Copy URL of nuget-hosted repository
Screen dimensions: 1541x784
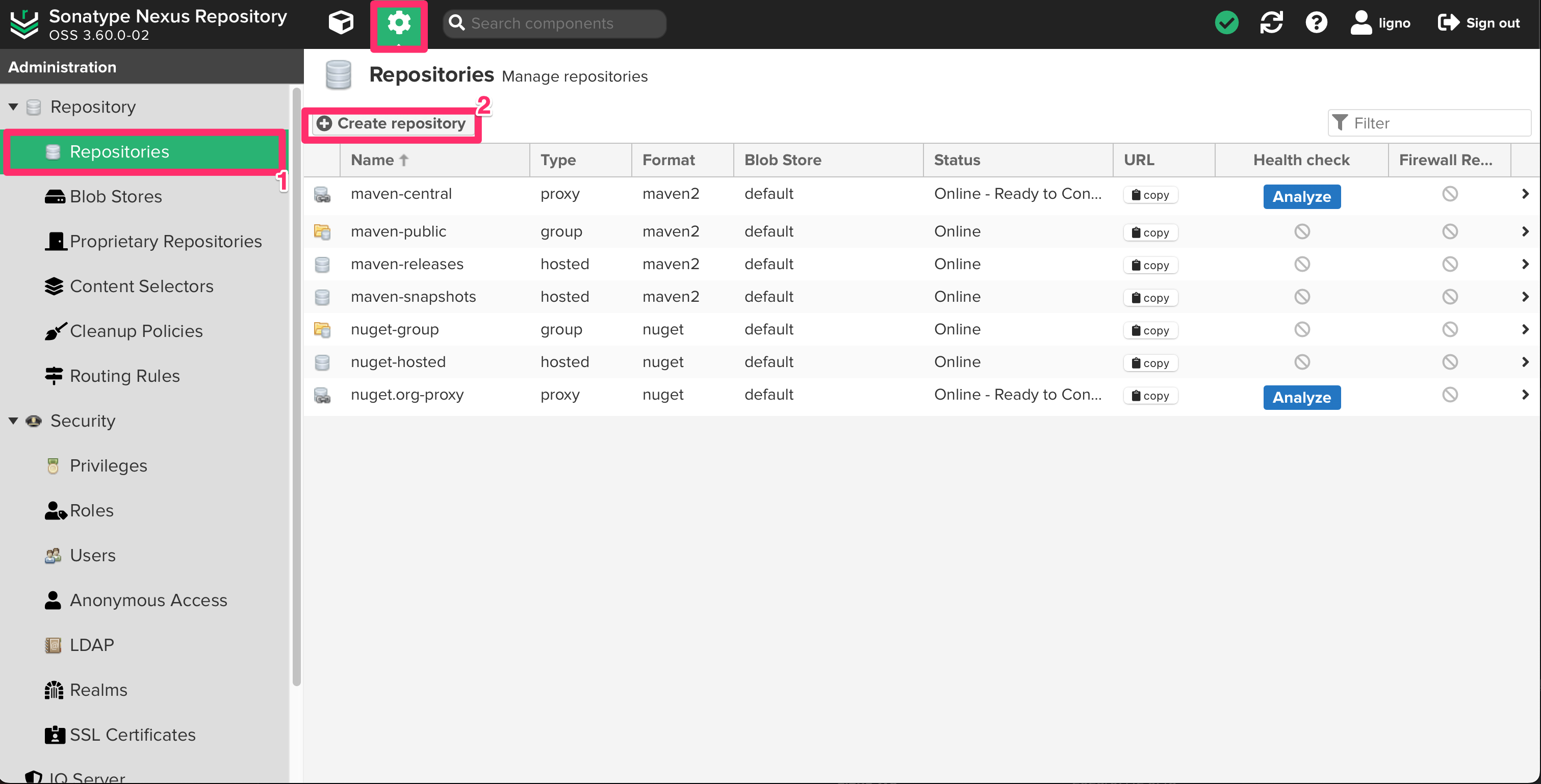click(x=1150, y=363)
